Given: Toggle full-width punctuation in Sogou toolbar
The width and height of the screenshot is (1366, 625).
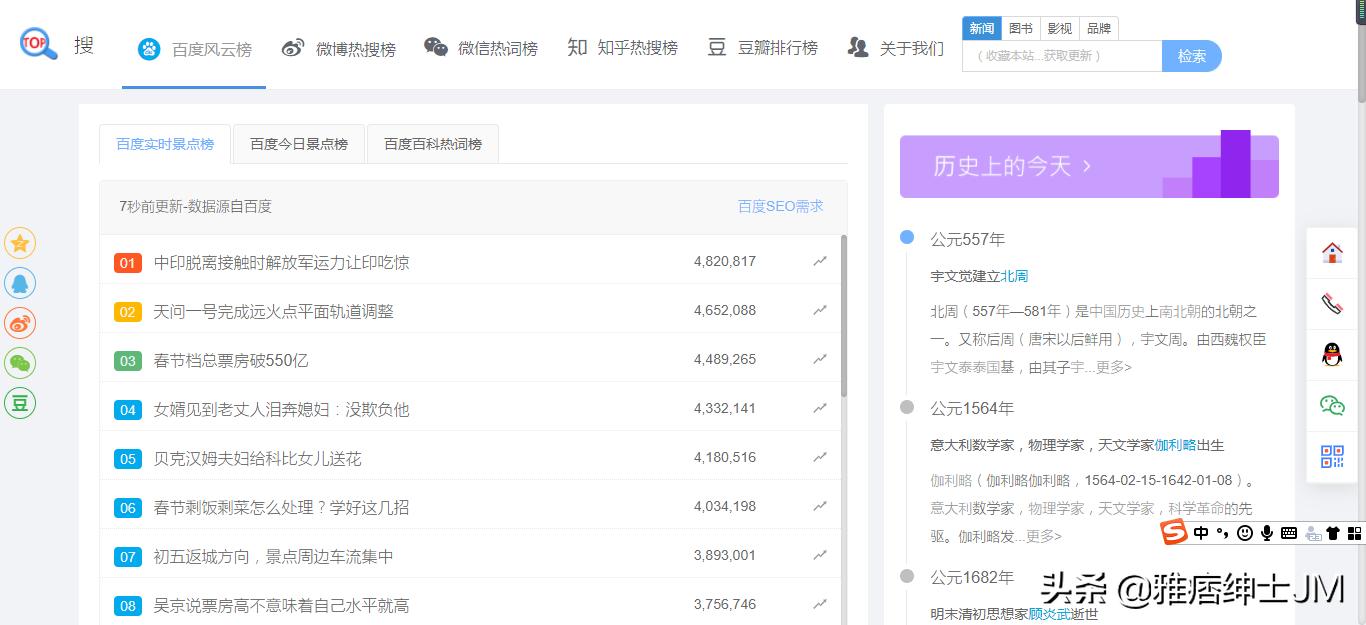Looking at the screenshot, I should [1222, 533].
